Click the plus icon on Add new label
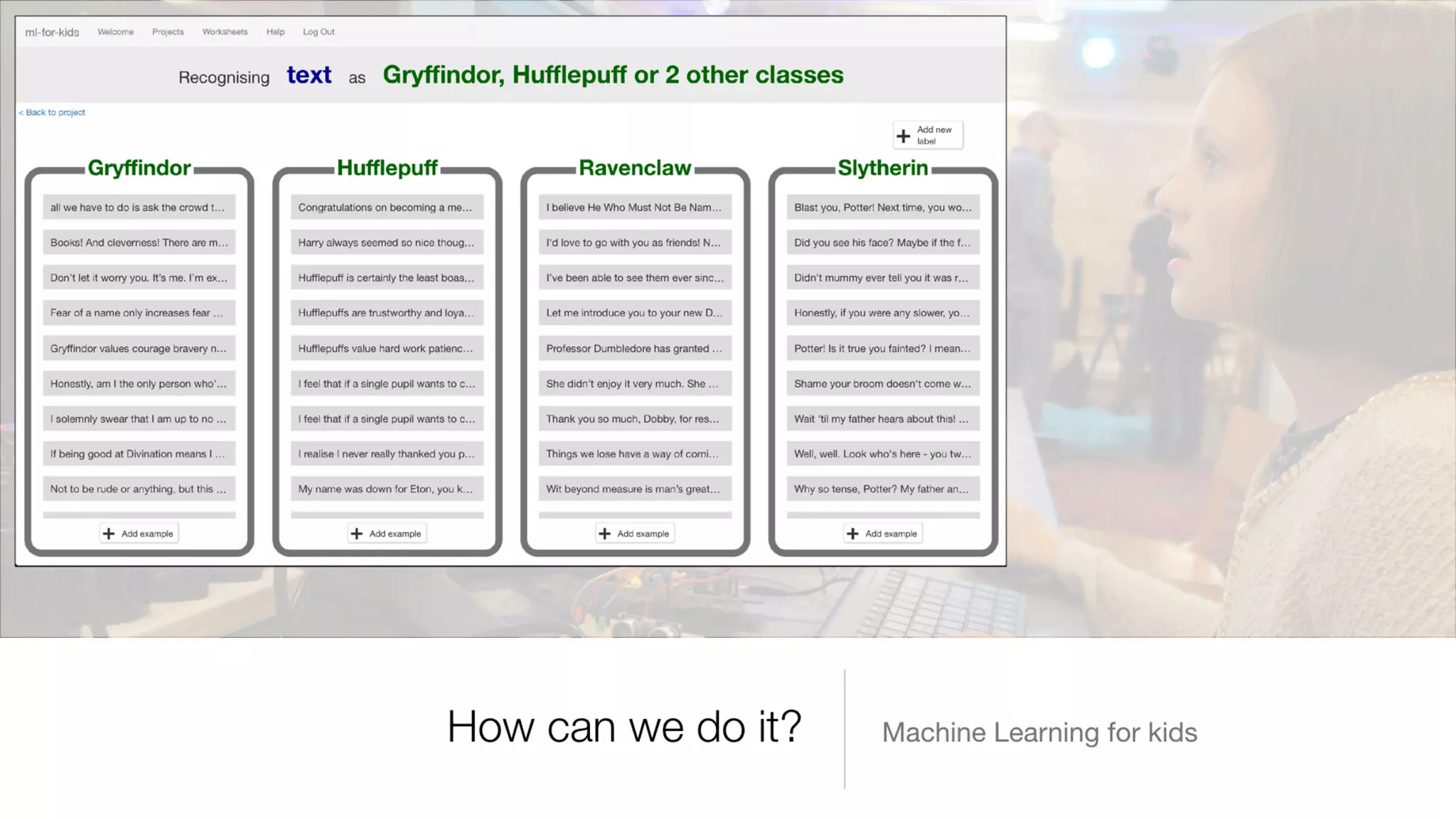The width and height of the screenshot is (1456, 819). [x=903, y=136]
